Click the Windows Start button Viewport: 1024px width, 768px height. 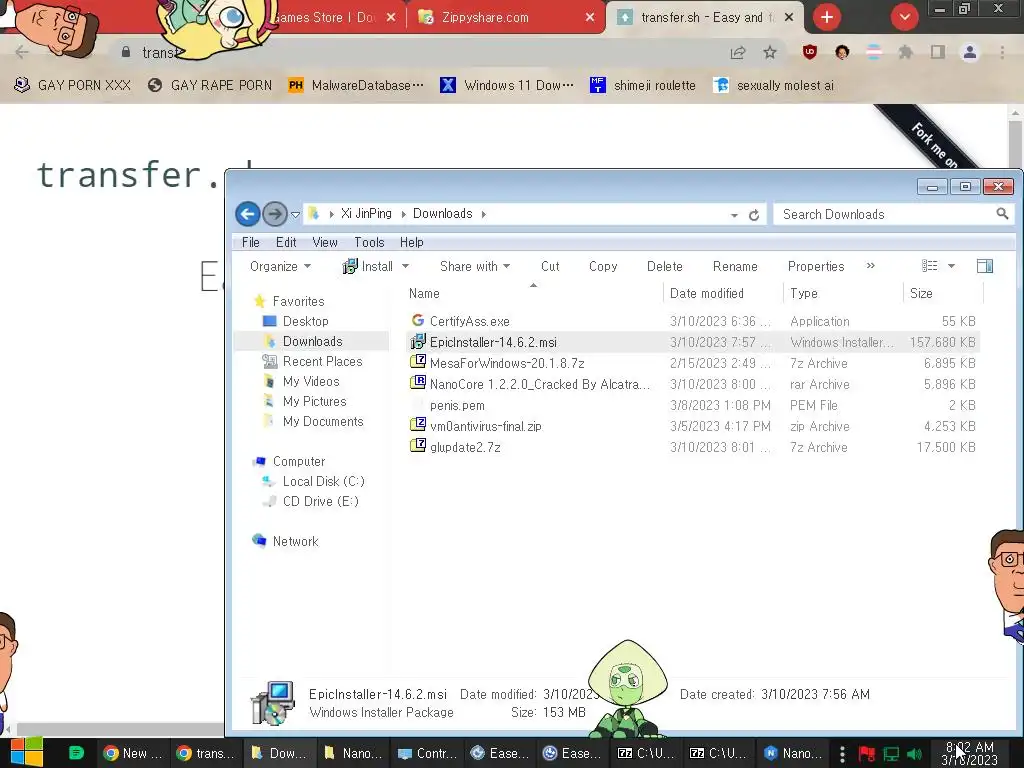tap(27, 753)
